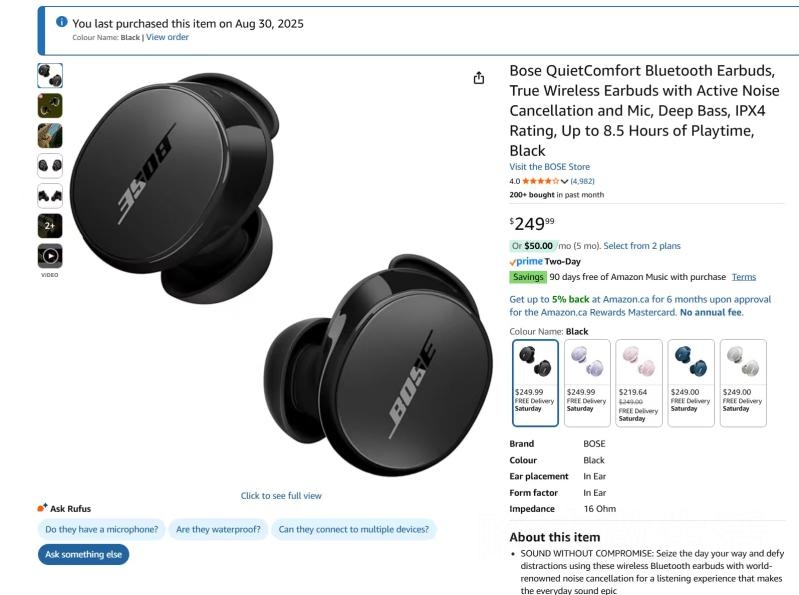This screenshot has height=595, width=799.
Task: Click the share icon above product image
Action: pos(478,78)
